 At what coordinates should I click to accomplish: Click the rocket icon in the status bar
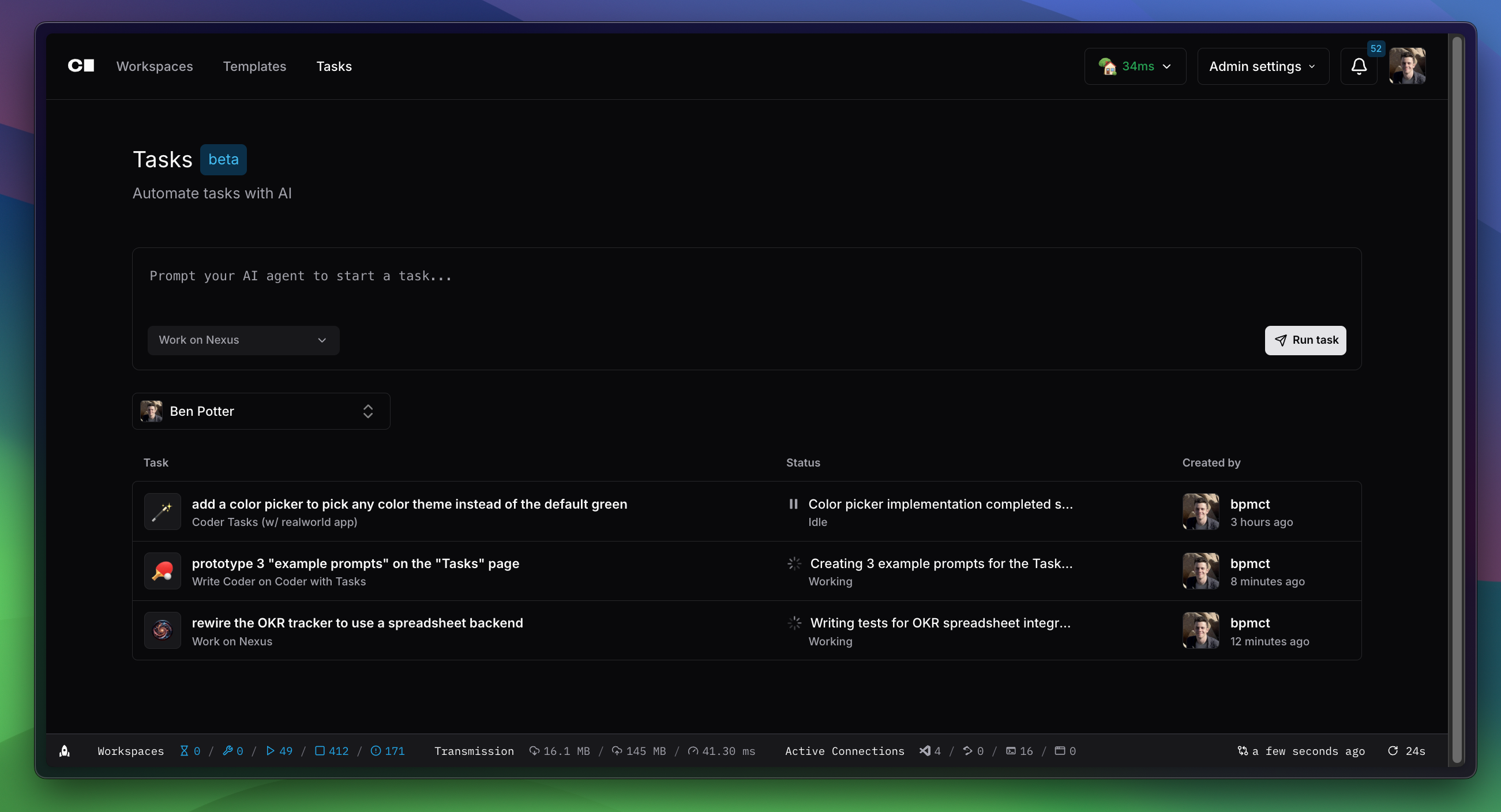64,751
